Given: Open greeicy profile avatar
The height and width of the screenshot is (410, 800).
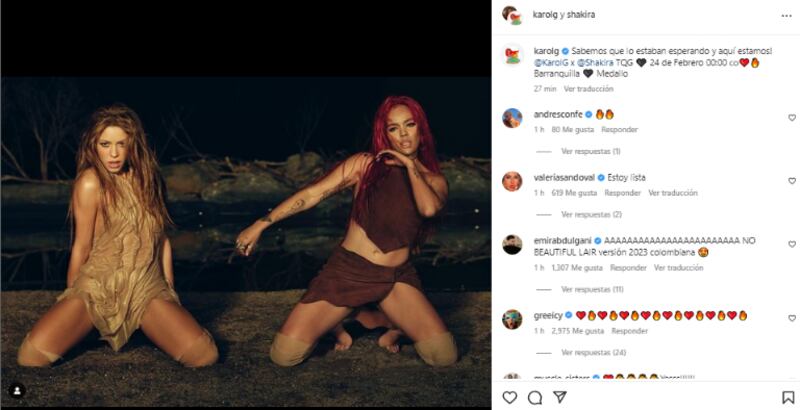Looking at the screenshot, I should [512, 319].
